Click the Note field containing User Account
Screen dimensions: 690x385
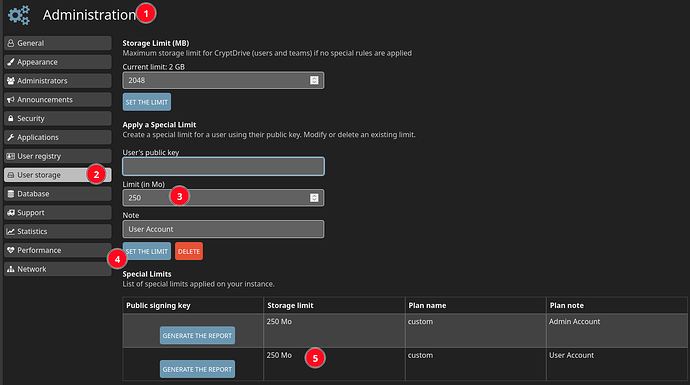point(223,229)
